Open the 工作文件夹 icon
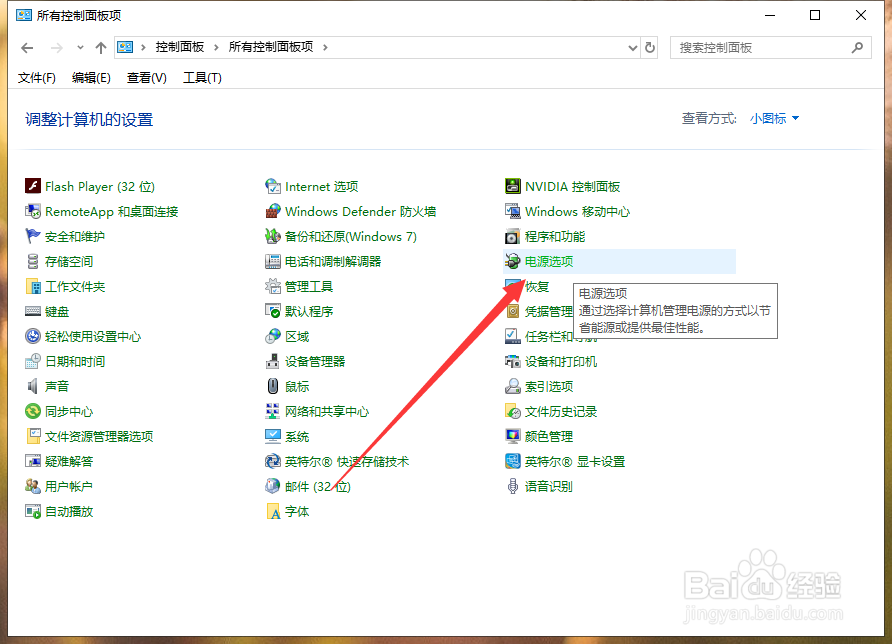892x644 pixels. (x=33, y=286)
